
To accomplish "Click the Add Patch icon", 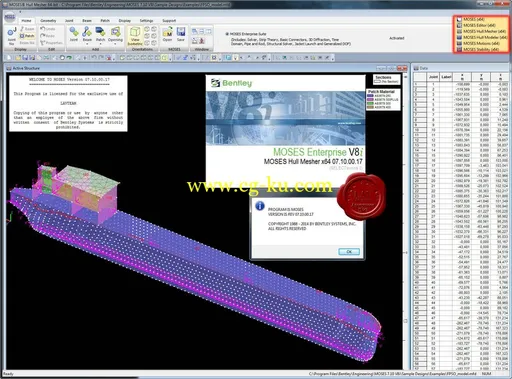I will [x=100, y=34].
